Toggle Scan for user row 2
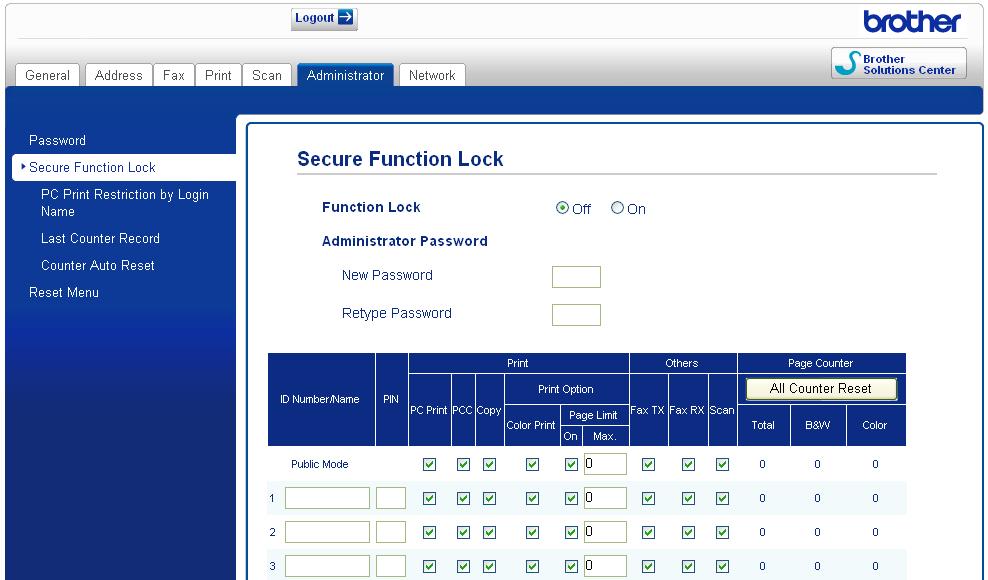This screenshot has height=580, width=988. [722, 533]
